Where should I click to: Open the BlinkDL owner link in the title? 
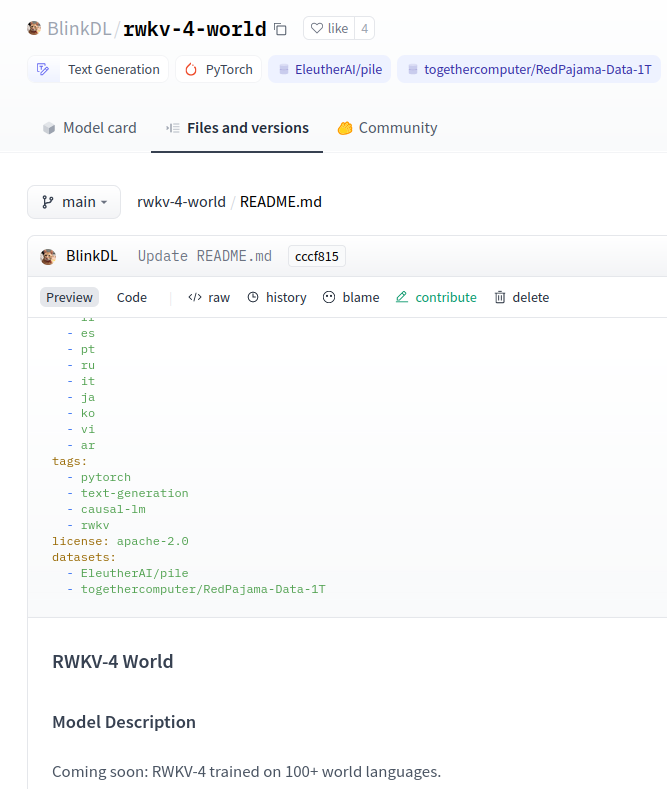point(79,29)
